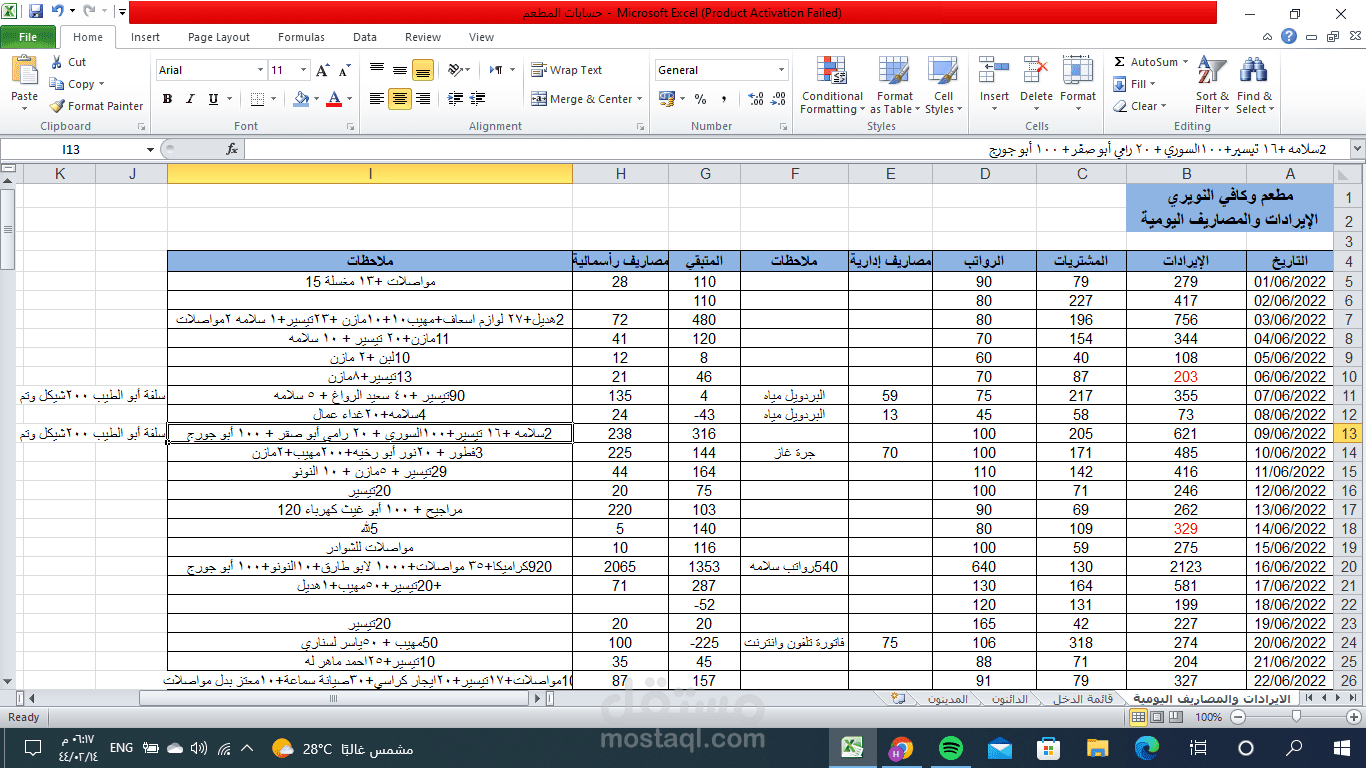This screenshot has height=768, width=1366.
Task: Open Conditional Formatting
Action: [x=832, y=86]
